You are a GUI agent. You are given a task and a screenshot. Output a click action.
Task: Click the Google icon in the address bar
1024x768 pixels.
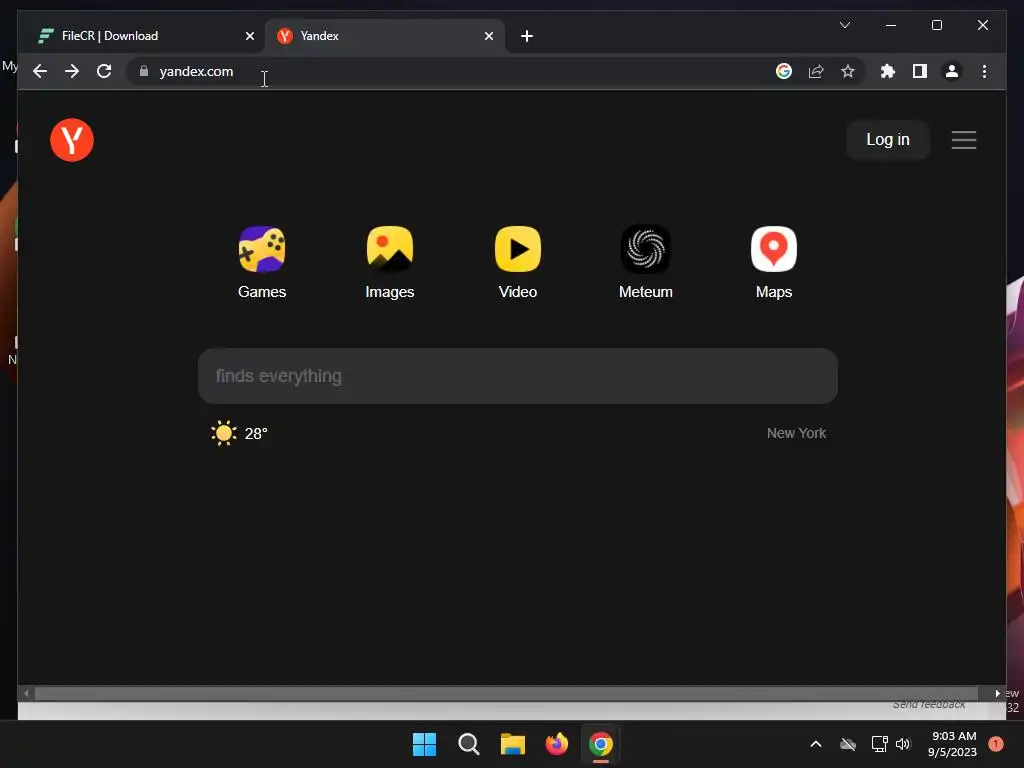[x=784, y=71]
